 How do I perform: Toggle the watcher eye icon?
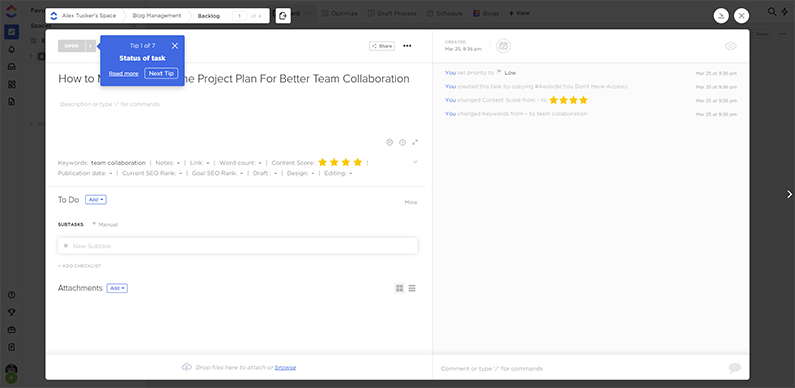point(730,46)
